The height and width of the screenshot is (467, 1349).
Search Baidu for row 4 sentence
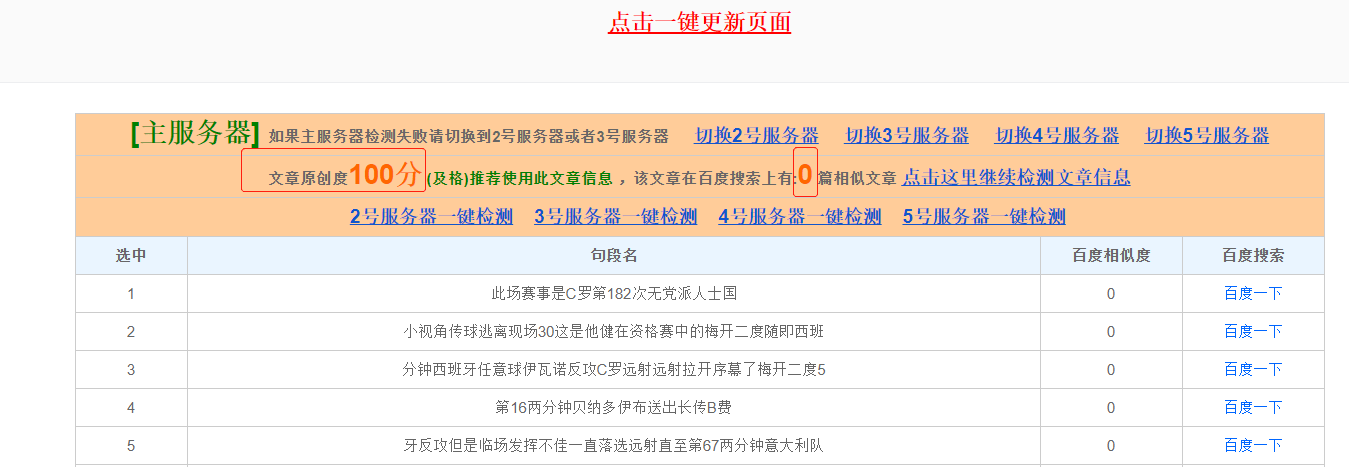pyautogui.click(x=1252, y=408)
